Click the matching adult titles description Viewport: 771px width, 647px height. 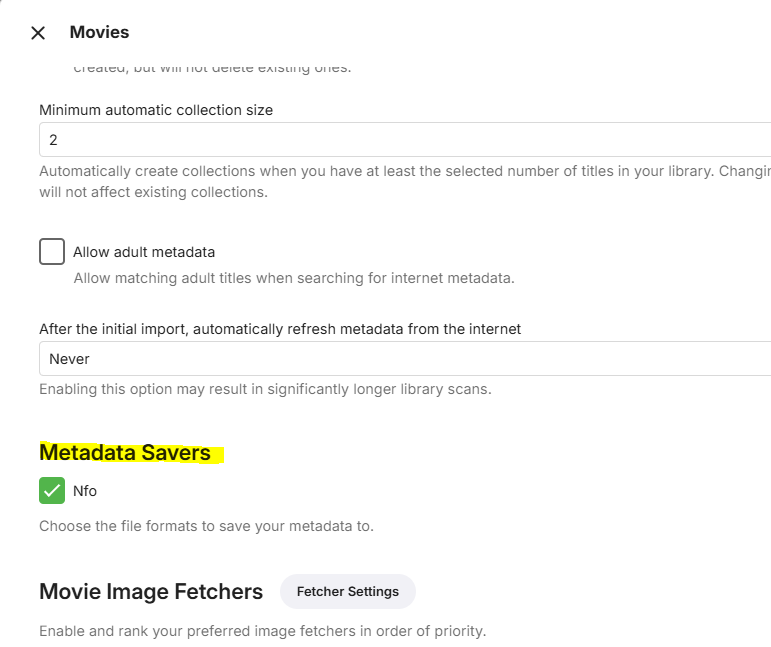(294, 278)
